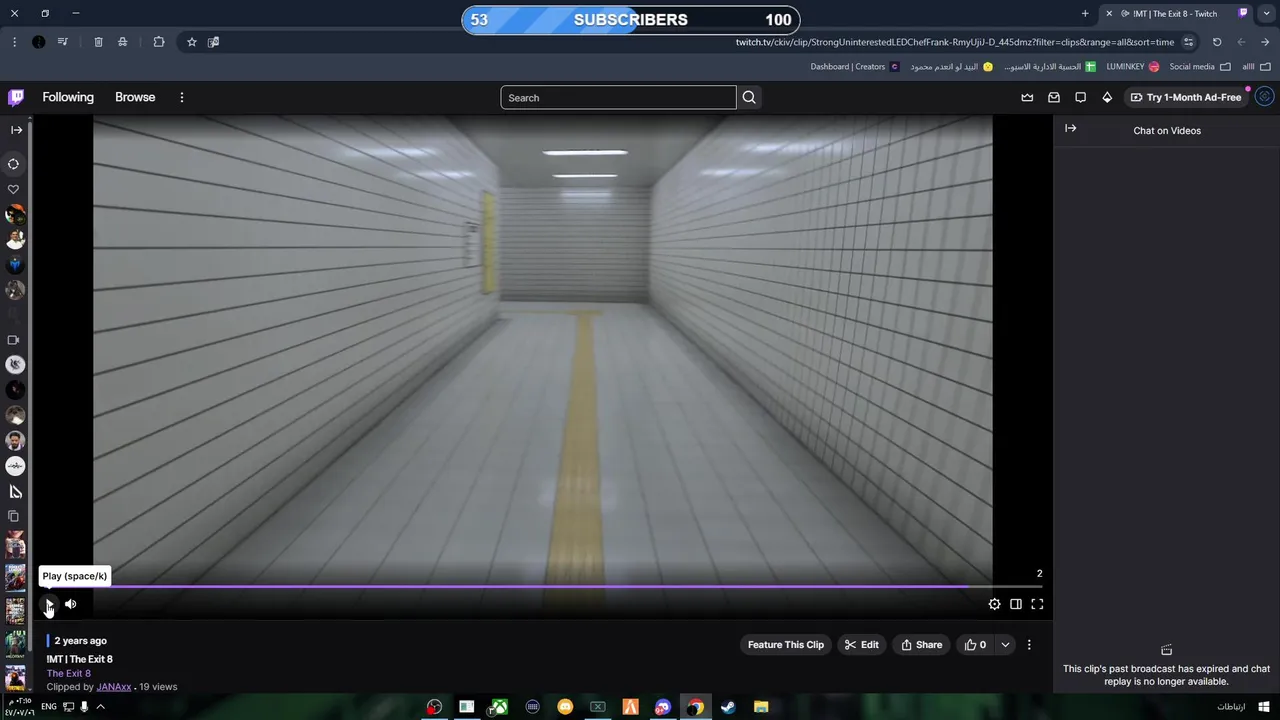Open the browser three-dot menu
This screenshot has width=1280, height=720.
pos(14,42)
